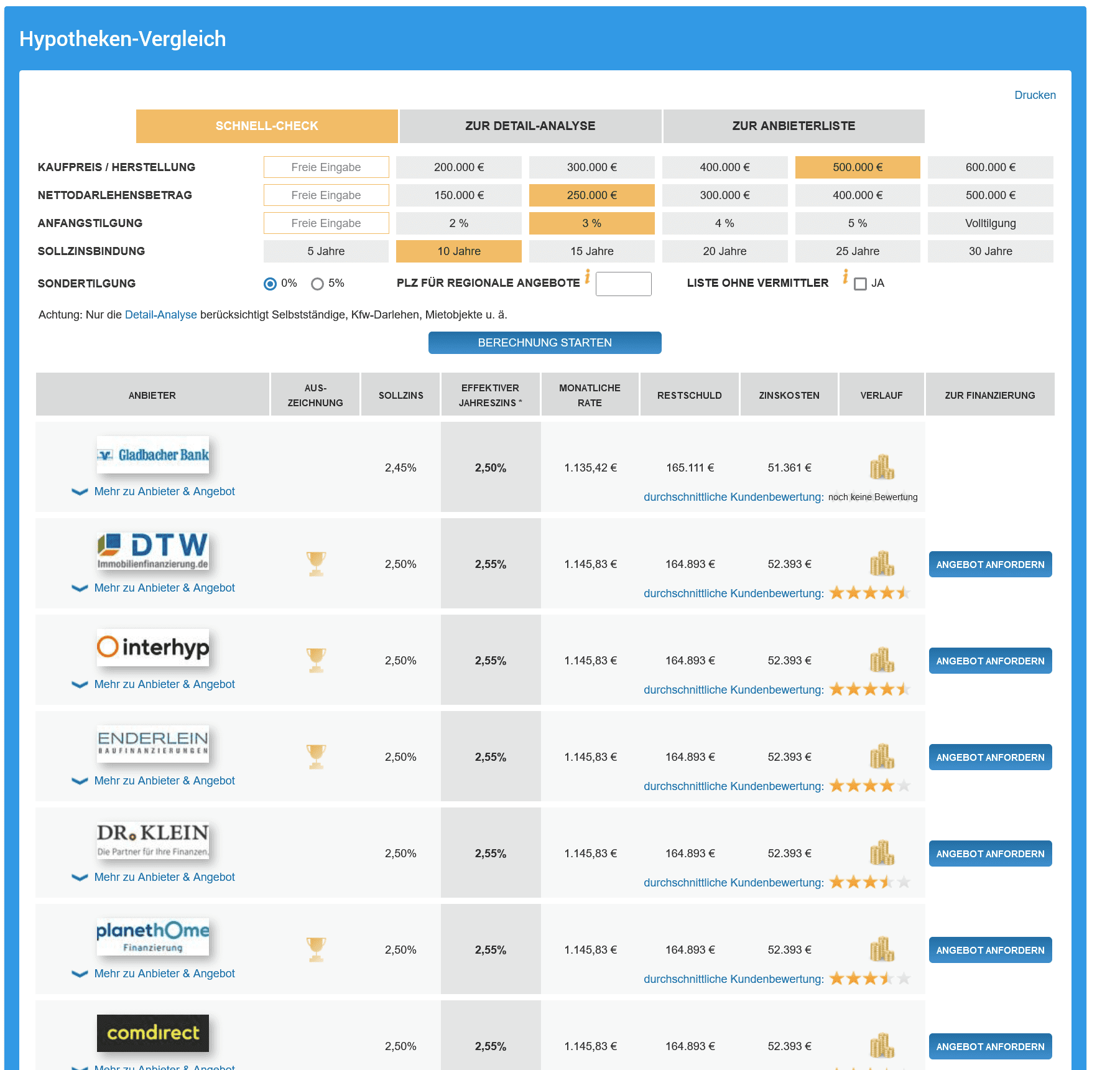Image resolution: width=1120 pixels, height=1070 pixels.
Task: Click the star rating for Enderlein
Action: coord(870,786)
